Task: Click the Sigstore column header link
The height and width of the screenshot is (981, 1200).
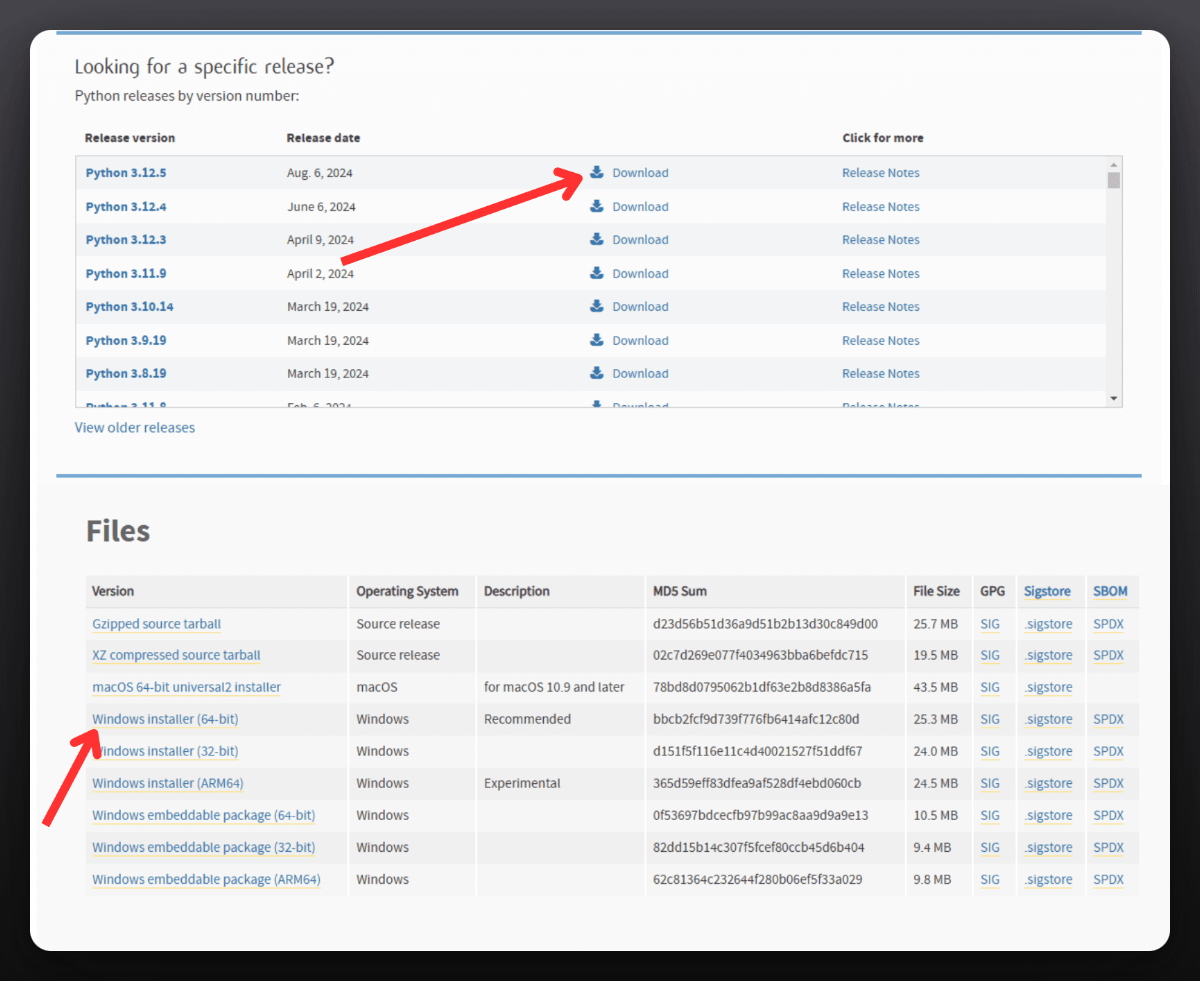Action: [x=1047, y=591]
